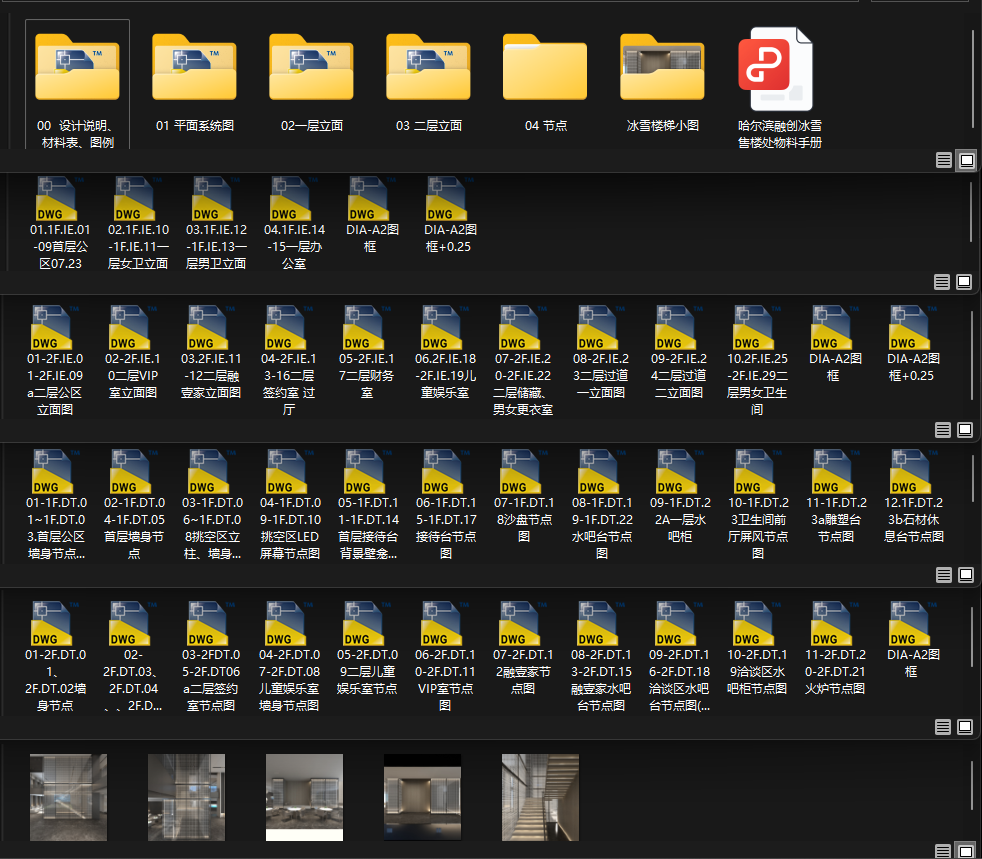The width and height of the screenshot is (982, 859).
Task: Select DWG file 03-1F.DT.06 挑空区立柱、墙身
Action: [212, 505]
